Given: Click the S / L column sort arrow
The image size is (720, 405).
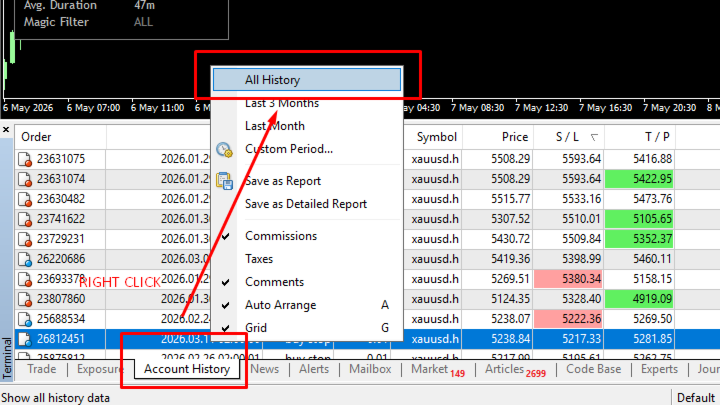Looking at the screenshot, I should (594, 137).
